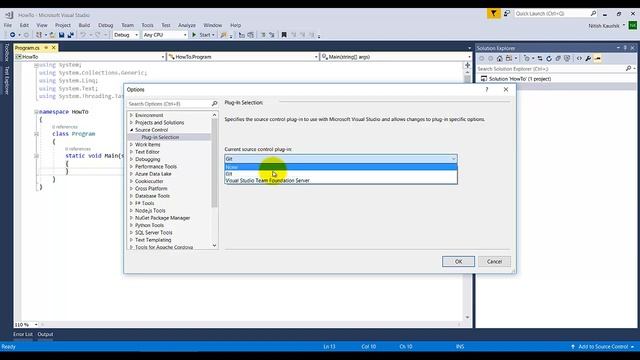
Task: Select Plug-in Selection in the options tree
Action: (x=160, y=137)
